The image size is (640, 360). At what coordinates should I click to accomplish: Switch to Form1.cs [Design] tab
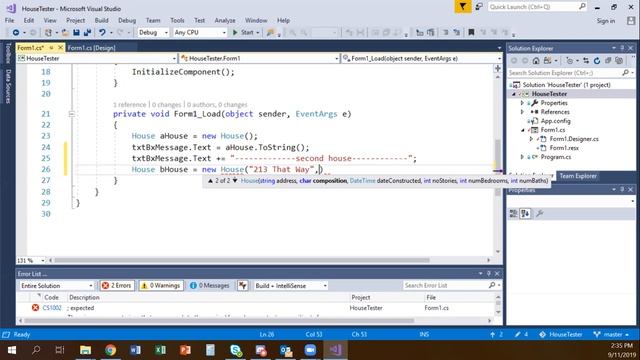91,48
